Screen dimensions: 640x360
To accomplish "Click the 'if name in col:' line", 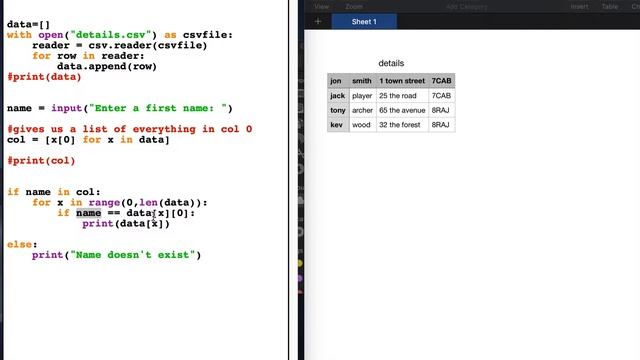I will point(53,192).
